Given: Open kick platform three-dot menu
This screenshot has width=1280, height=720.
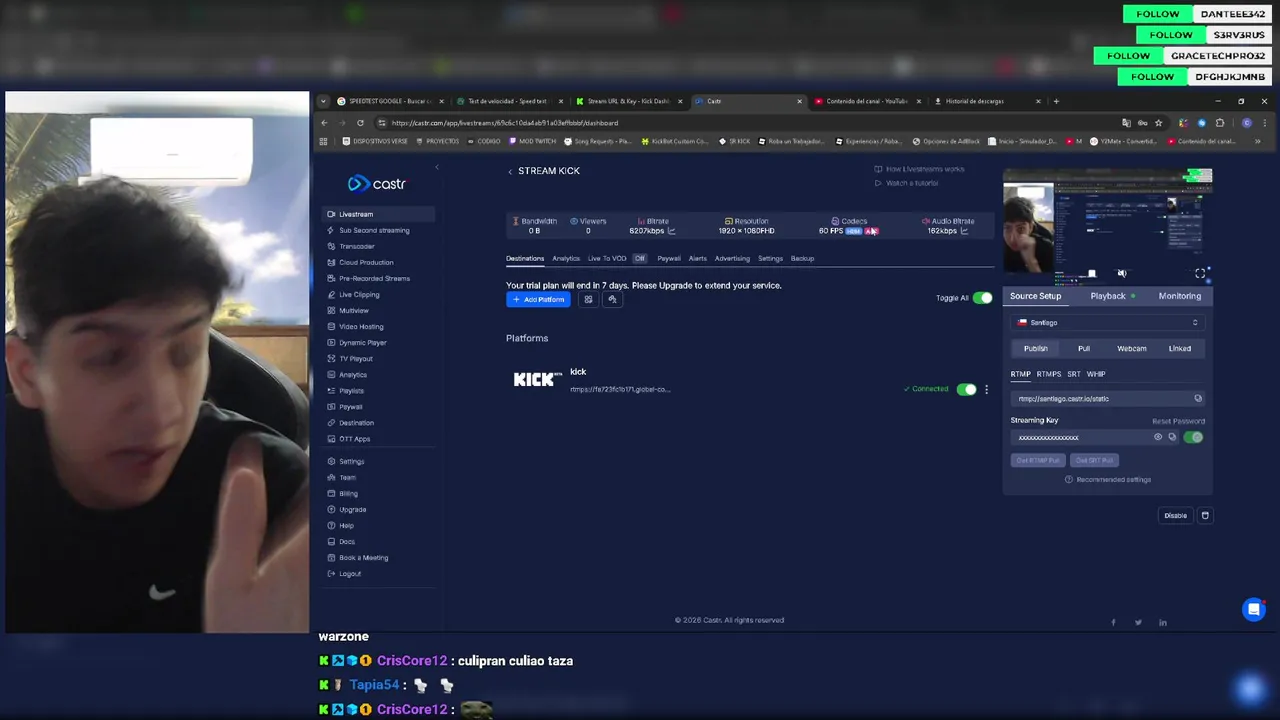Looking at the screenshot, I should pos(986,389).
